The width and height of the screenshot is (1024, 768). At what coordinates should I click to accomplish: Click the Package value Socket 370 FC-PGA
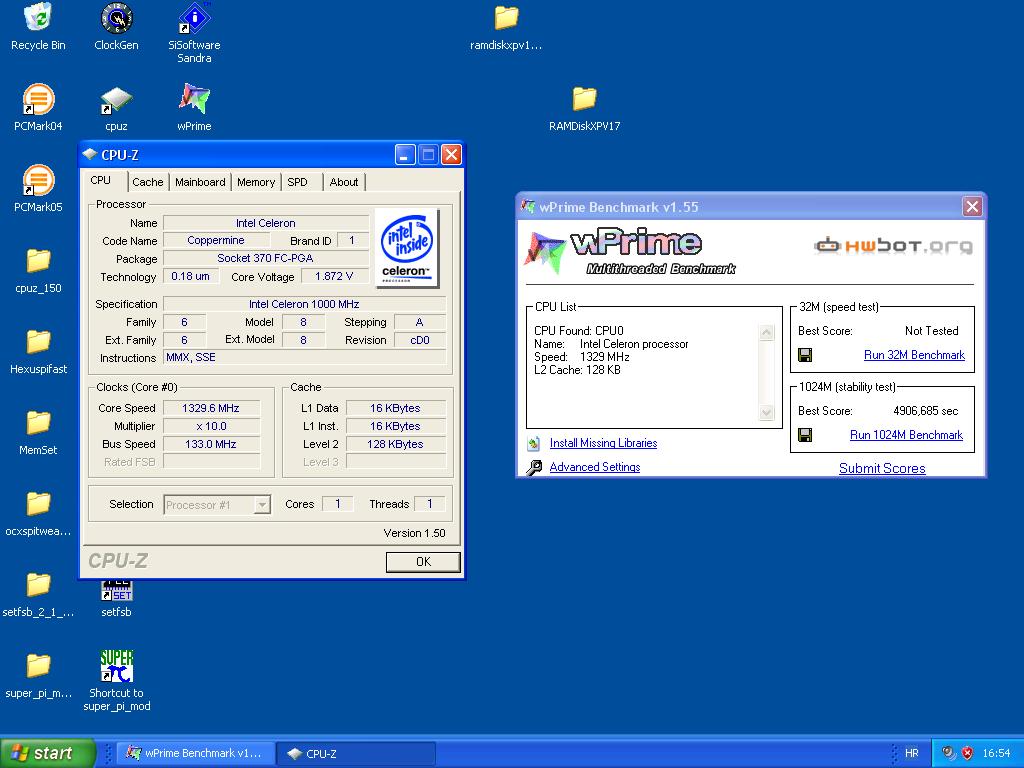point(265,258)
